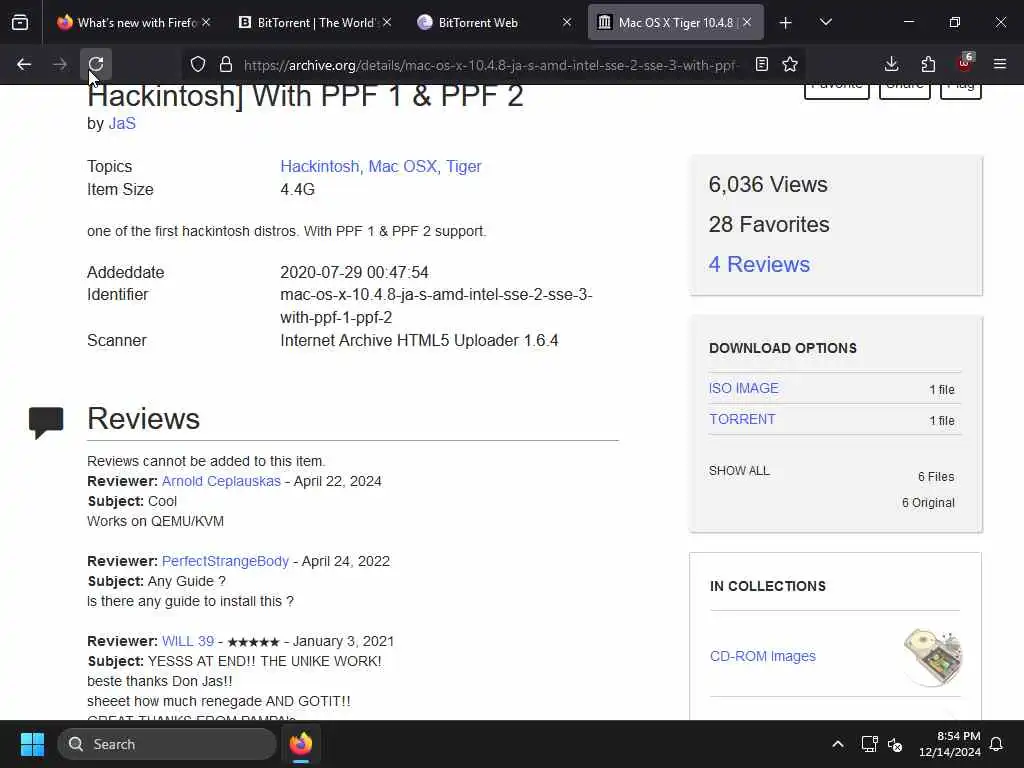
Task: Open the Windows Start menu
Action: (32, 744)
